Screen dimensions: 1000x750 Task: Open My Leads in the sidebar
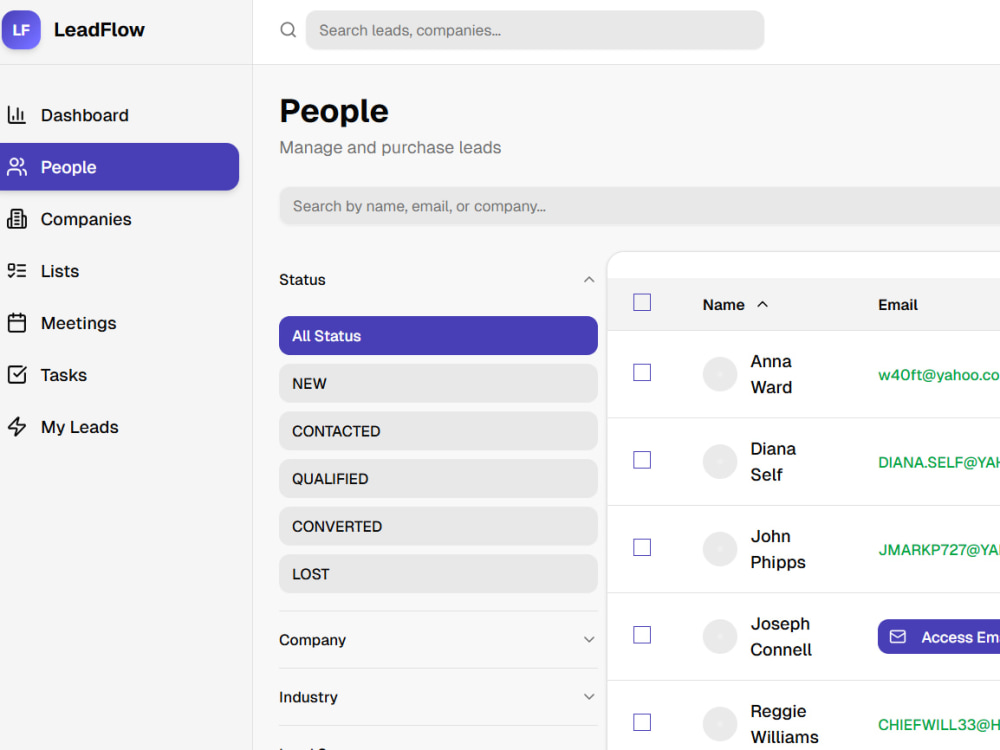(x=119, y=427)
